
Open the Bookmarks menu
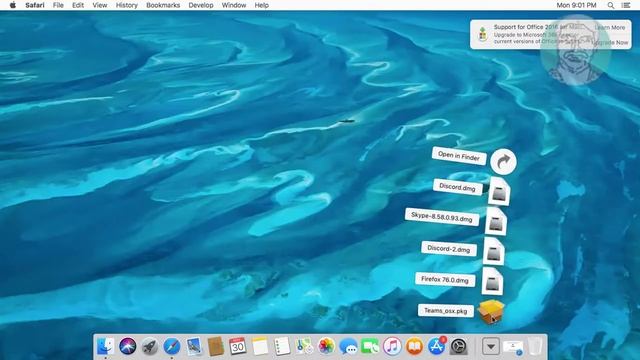point(163,5)
